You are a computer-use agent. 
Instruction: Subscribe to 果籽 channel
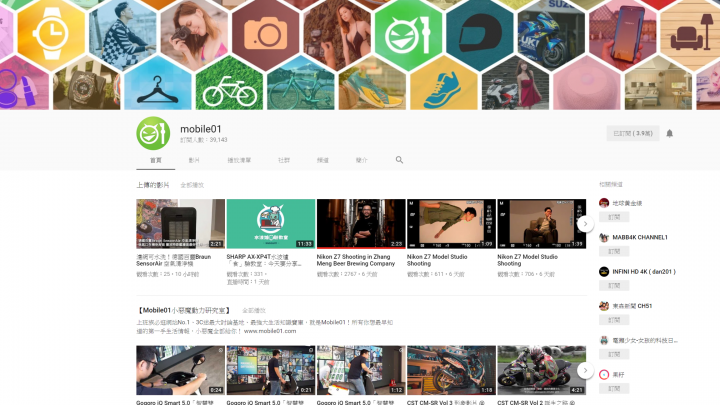pos(614,388)
